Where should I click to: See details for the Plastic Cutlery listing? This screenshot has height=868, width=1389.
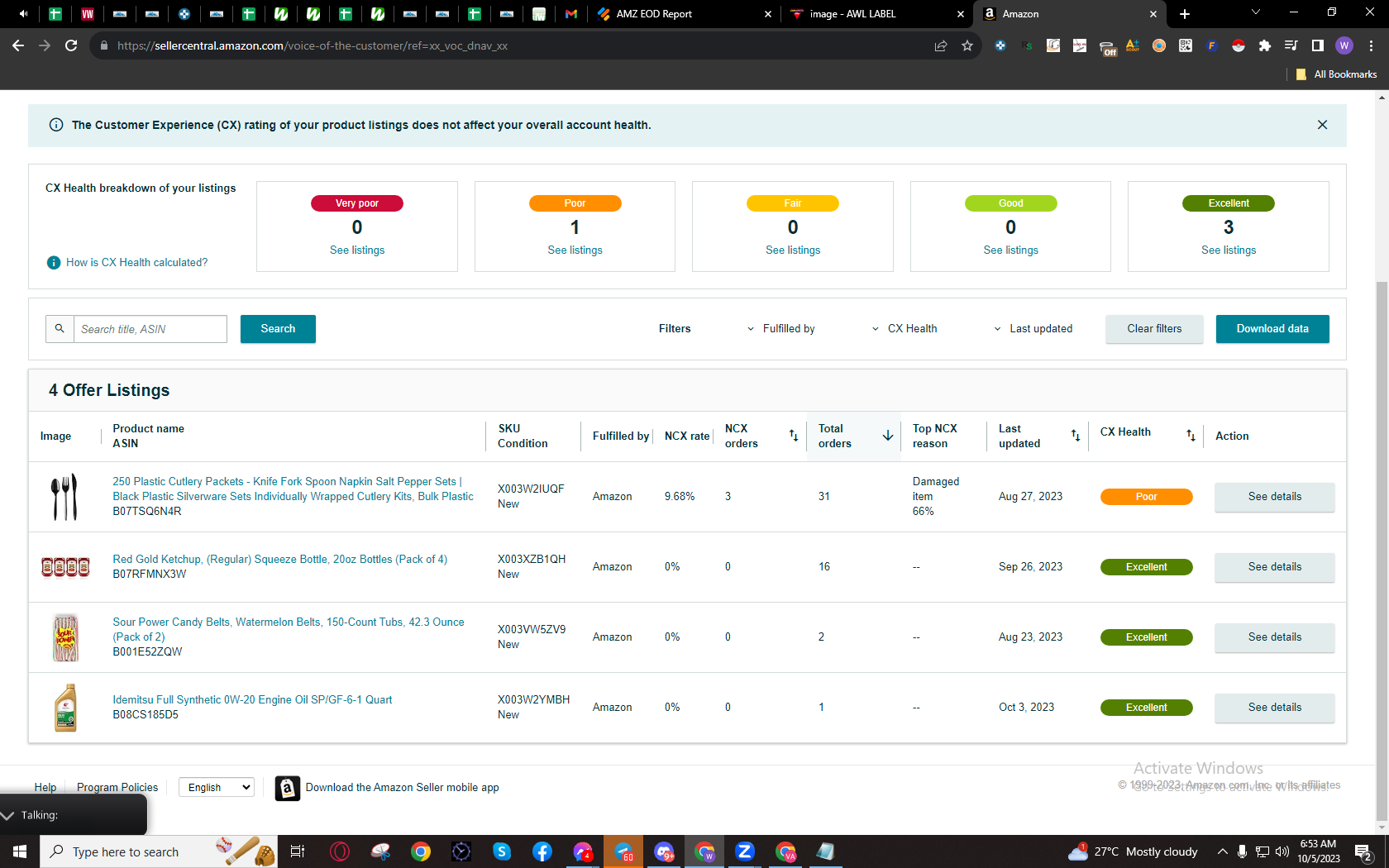click(x=1274, y=497)
